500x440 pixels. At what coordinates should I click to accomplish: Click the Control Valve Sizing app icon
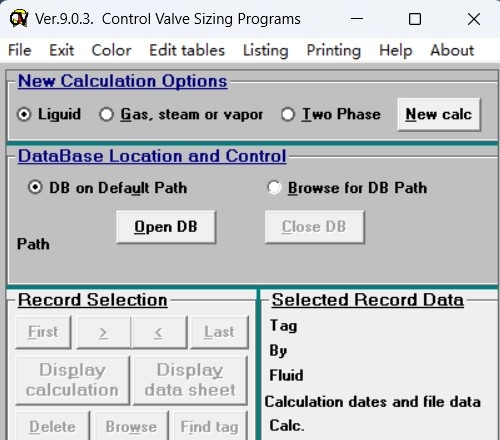(x=19, y=19)
